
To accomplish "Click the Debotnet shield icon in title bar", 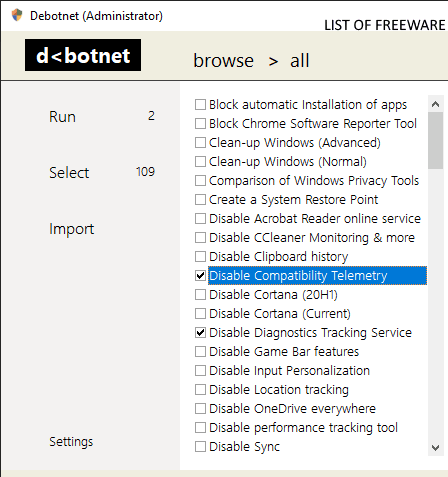I will [17, 15].
